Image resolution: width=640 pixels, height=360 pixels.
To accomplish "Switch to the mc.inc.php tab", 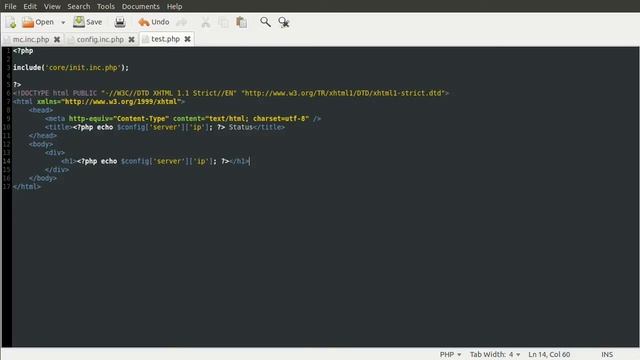I will pos(31,40).
